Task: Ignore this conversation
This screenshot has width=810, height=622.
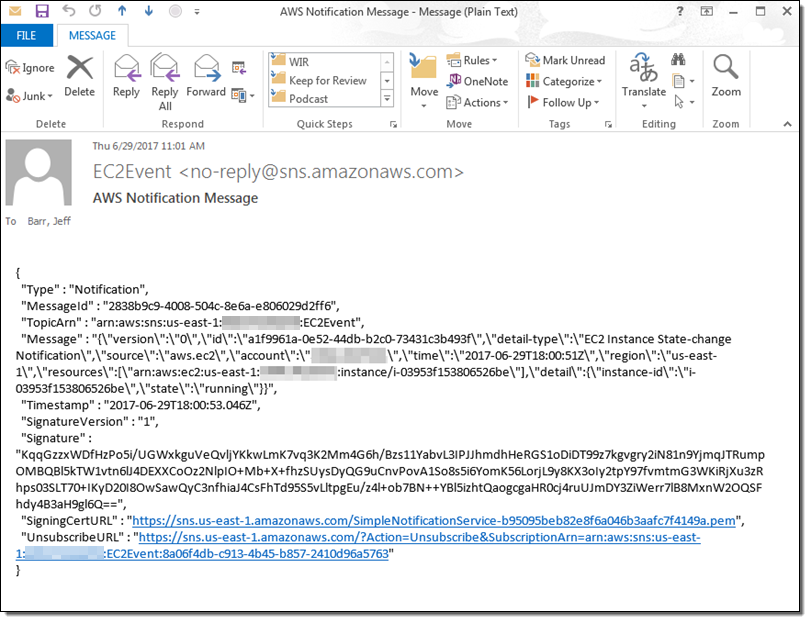Action: (30, 68)
